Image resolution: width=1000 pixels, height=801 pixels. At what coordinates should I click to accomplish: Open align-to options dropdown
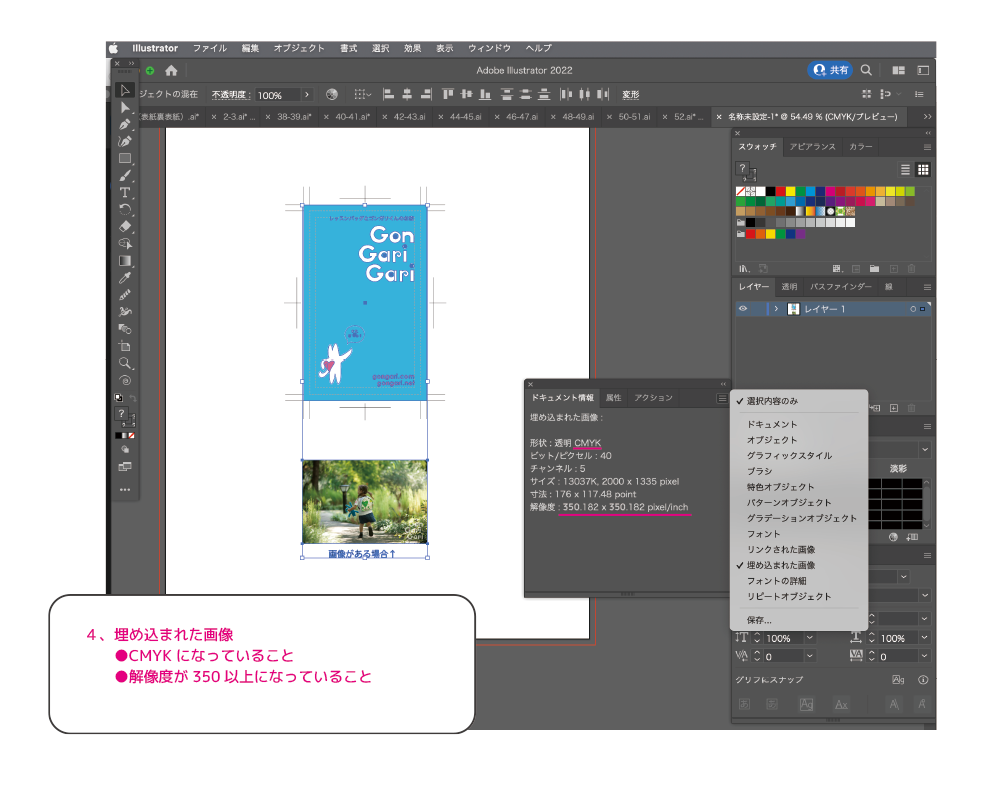tap(362, 94)
